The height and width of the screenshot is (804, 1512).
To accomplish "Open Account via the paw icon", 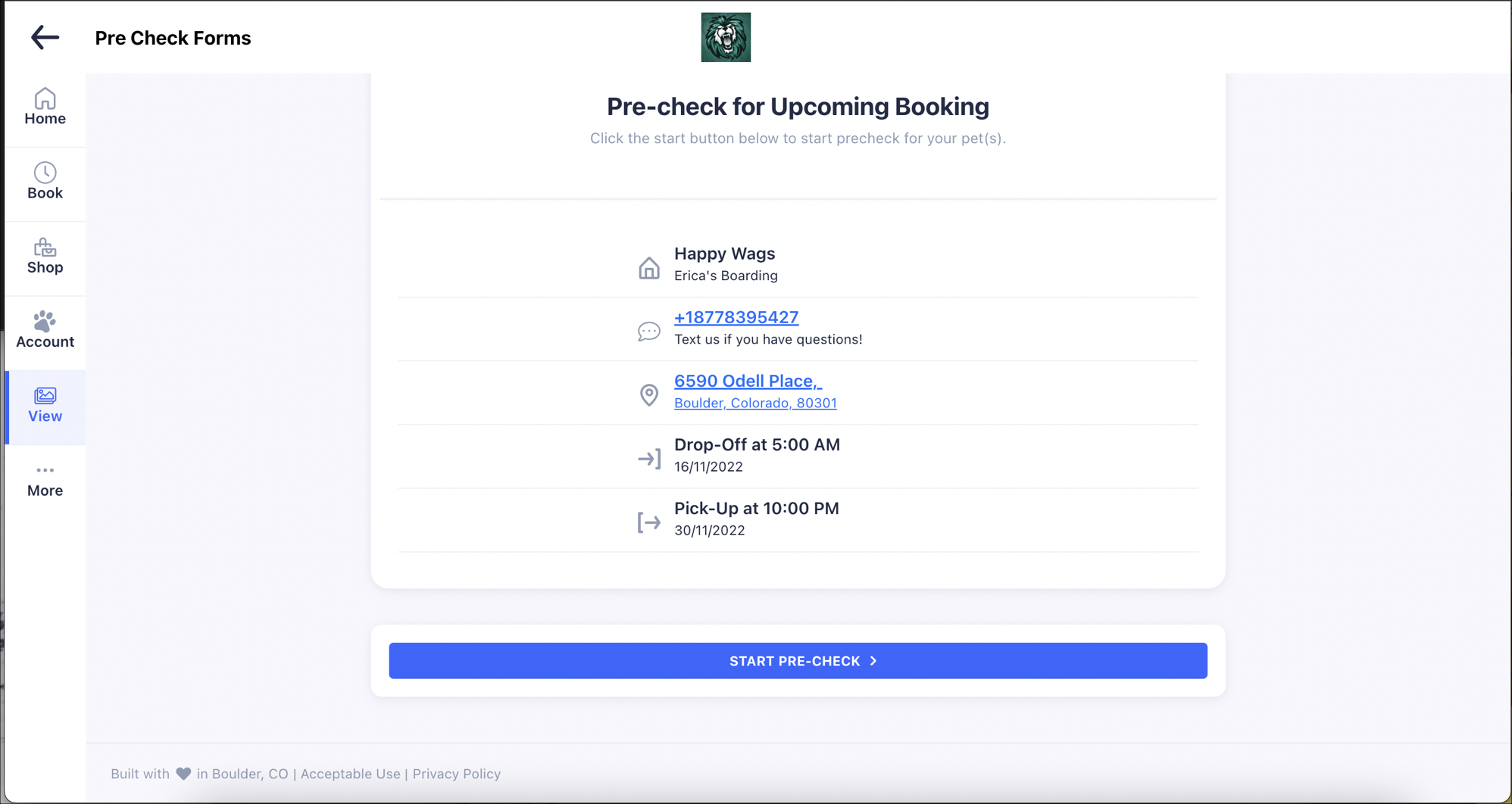I will pos(45,321).
